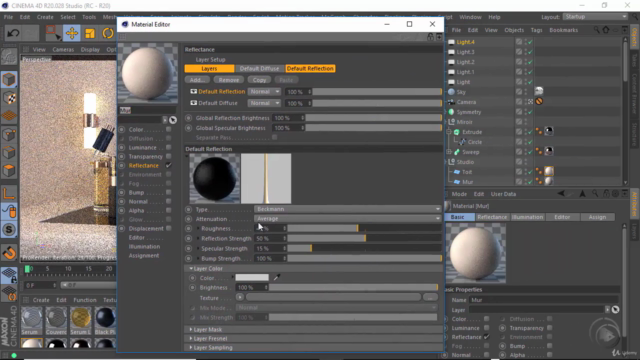Viewport: 640px width, 360px height.
Task: Click the Layer Color white swatch
Action: pos(252,278)
